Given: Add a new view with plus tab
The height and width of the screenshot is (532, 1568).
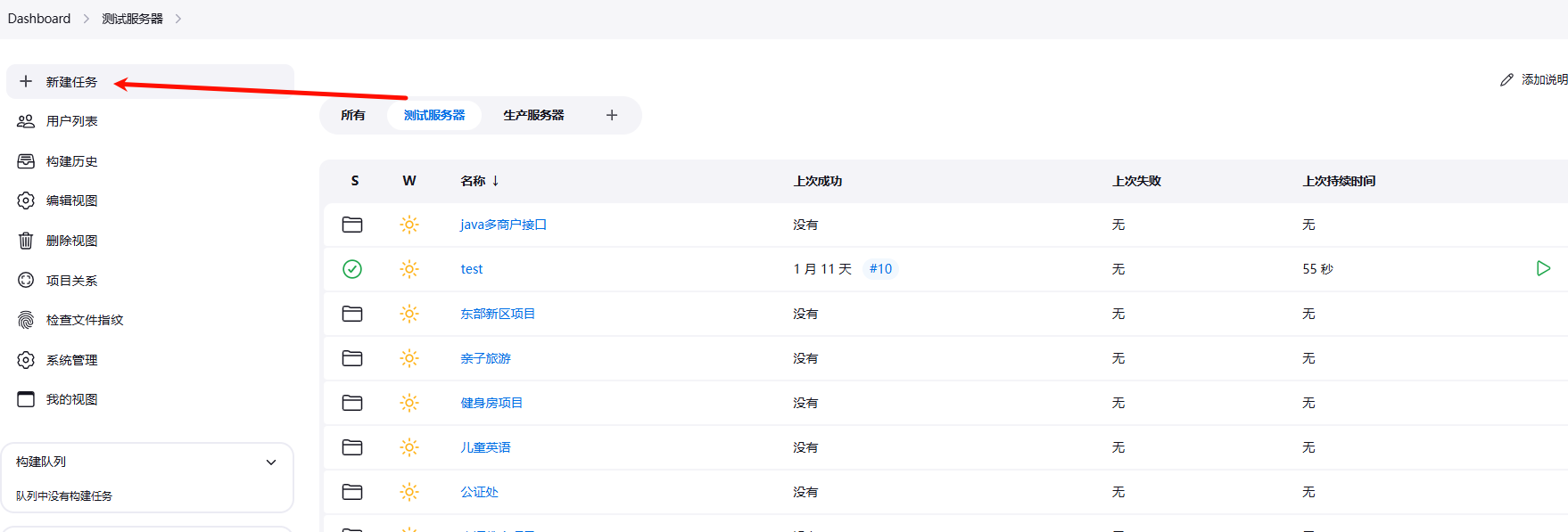Looking at the screenshot, I should coord(612,115).
